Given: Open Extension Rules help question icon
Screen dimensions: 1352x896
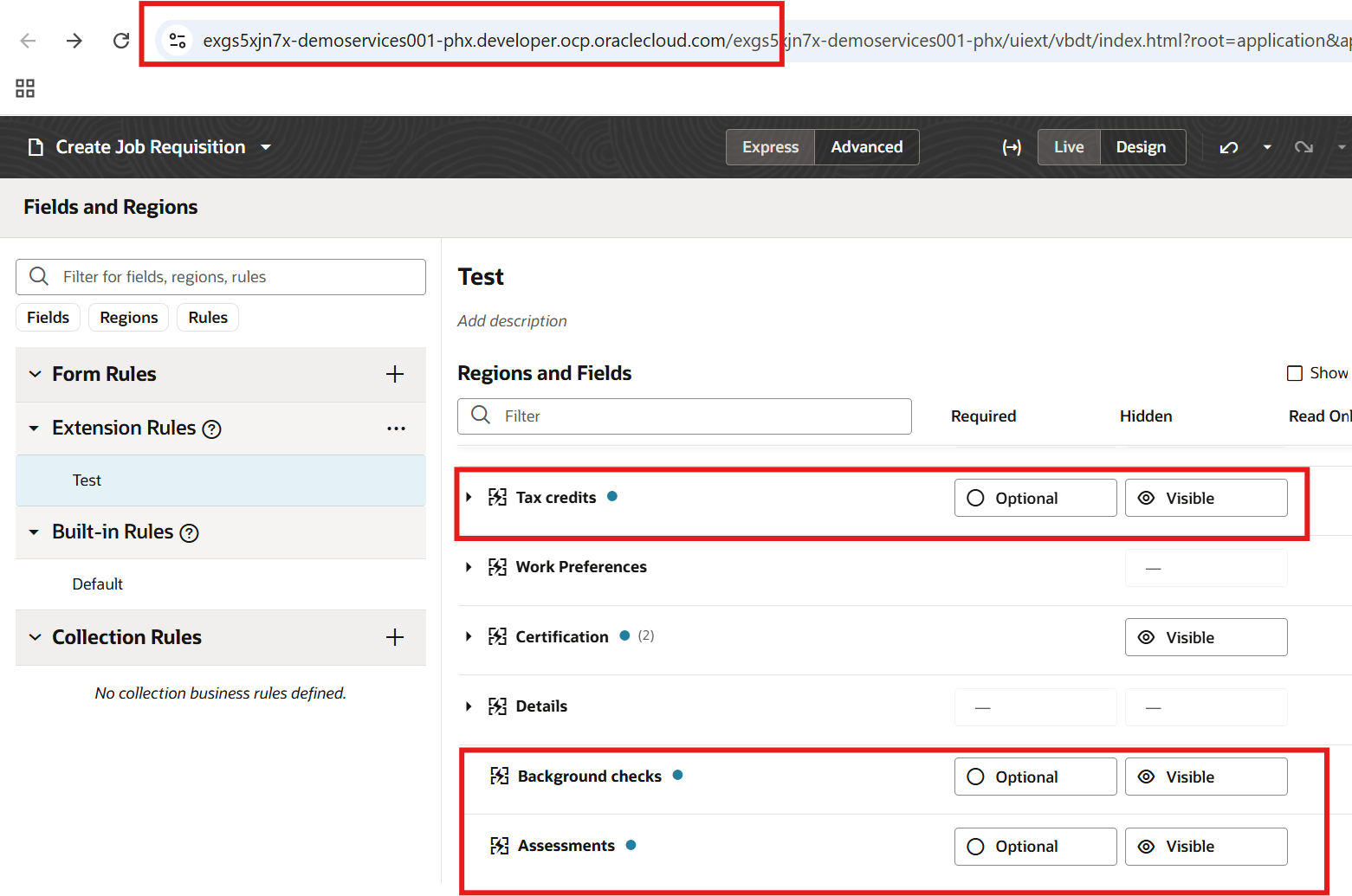Looking at the screenshot, I should click(211, 429).
